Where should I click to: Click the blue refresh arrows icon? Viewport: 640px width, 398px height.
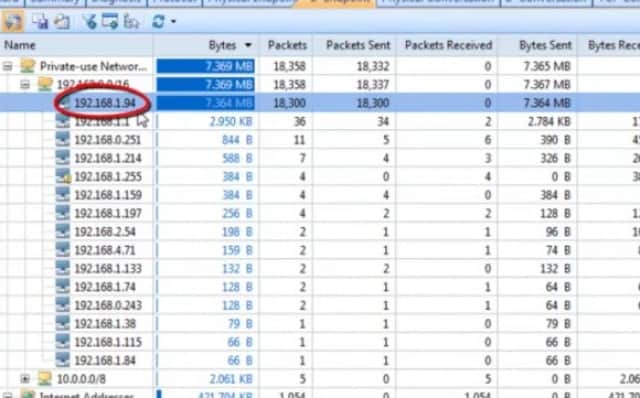(x=158, y=21)
